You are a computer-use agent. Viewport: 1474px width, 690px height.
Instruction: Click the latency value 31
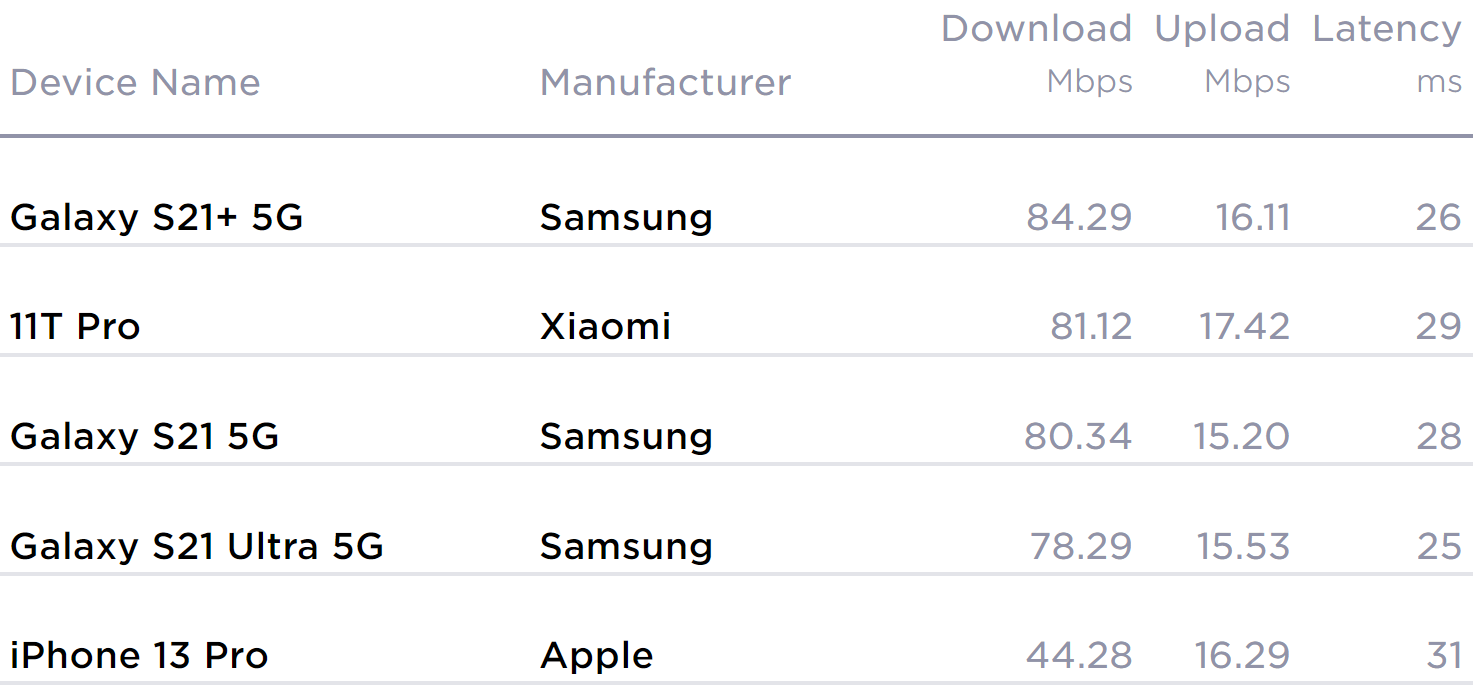(x=1444, y=656)
